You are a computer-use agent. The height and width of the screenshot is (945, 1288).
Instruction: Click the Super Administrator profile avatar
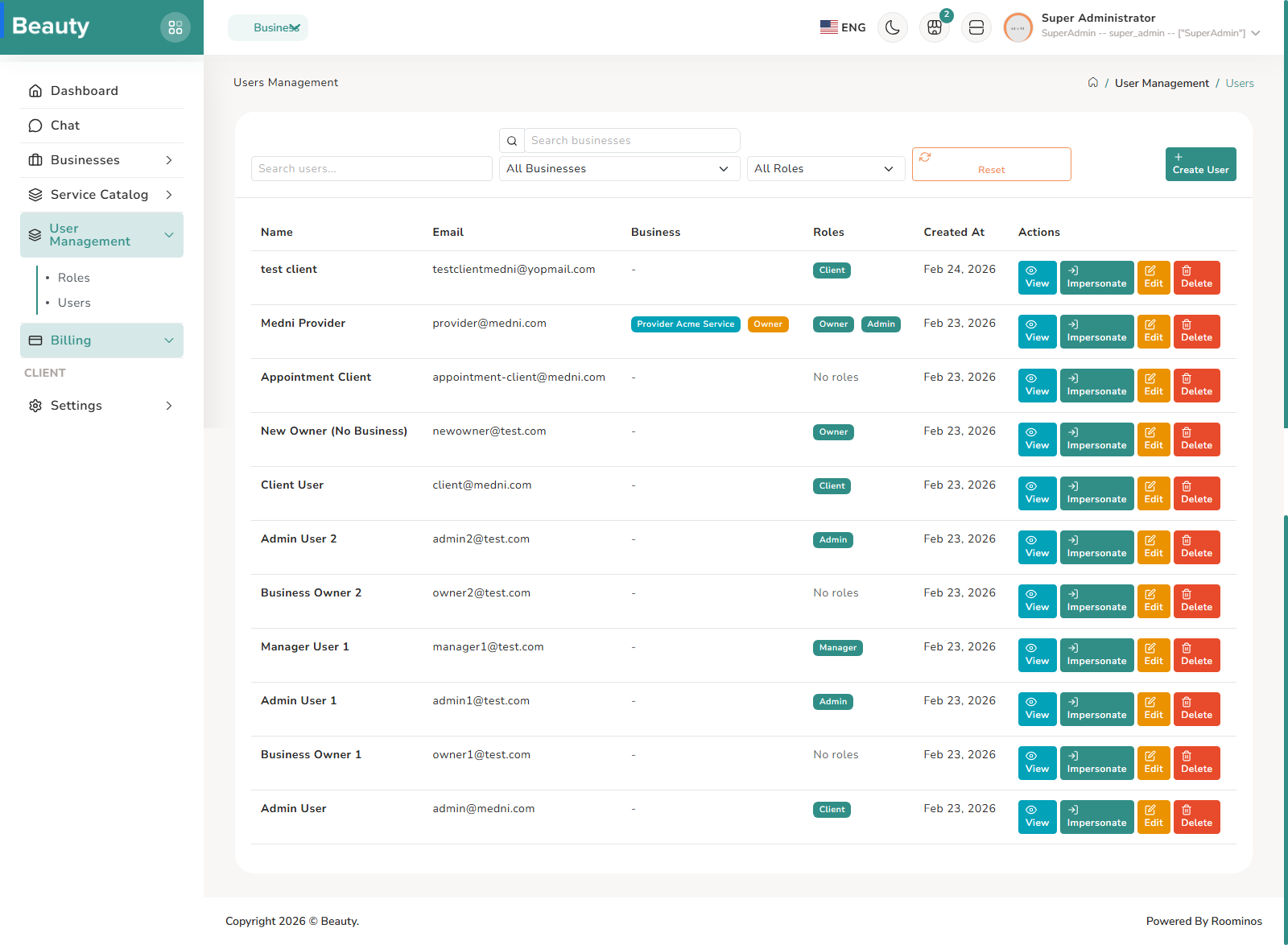pos(1018,27)
